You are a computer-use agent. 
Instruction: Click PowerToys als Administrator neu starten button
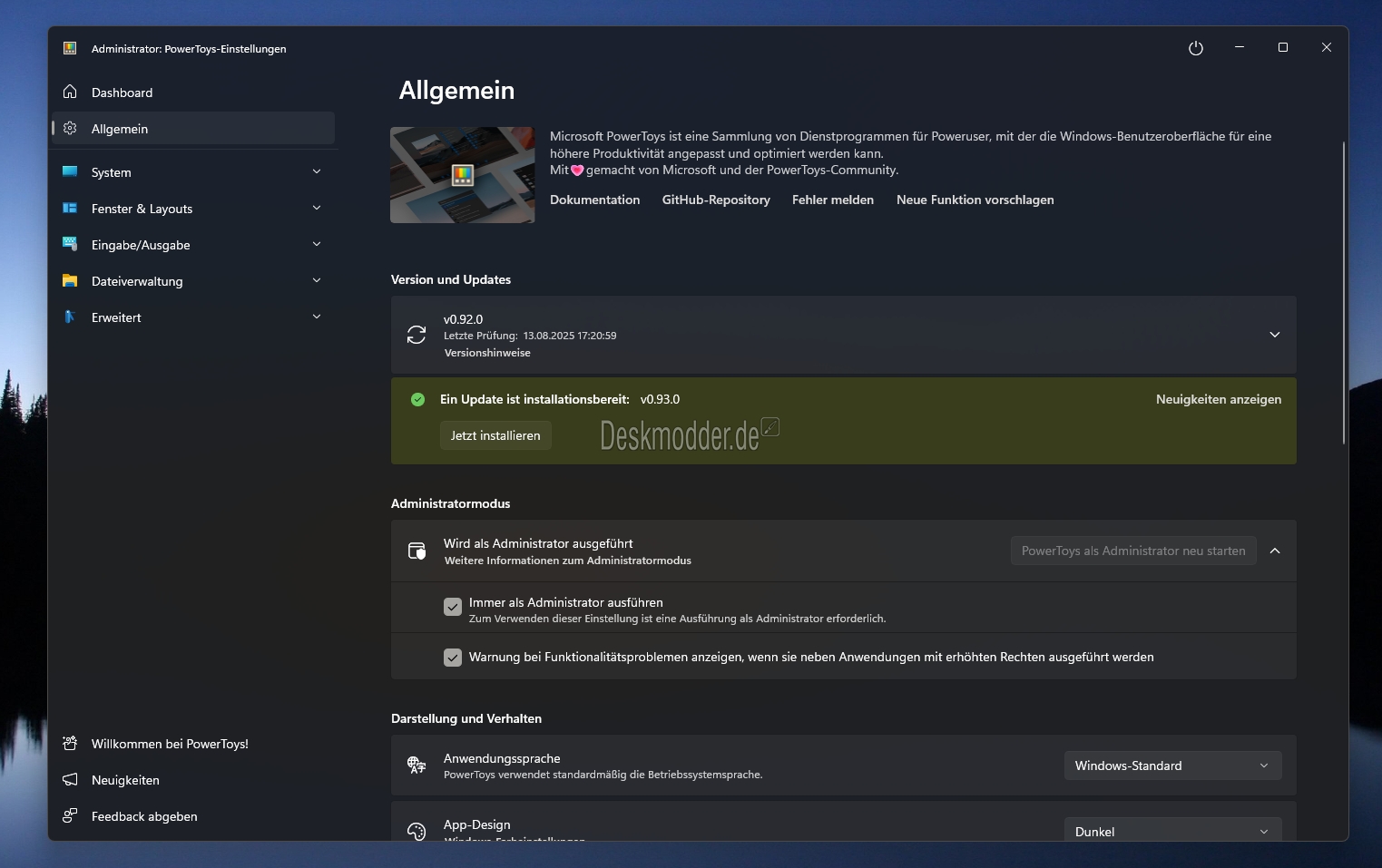tap(1133, 551)
